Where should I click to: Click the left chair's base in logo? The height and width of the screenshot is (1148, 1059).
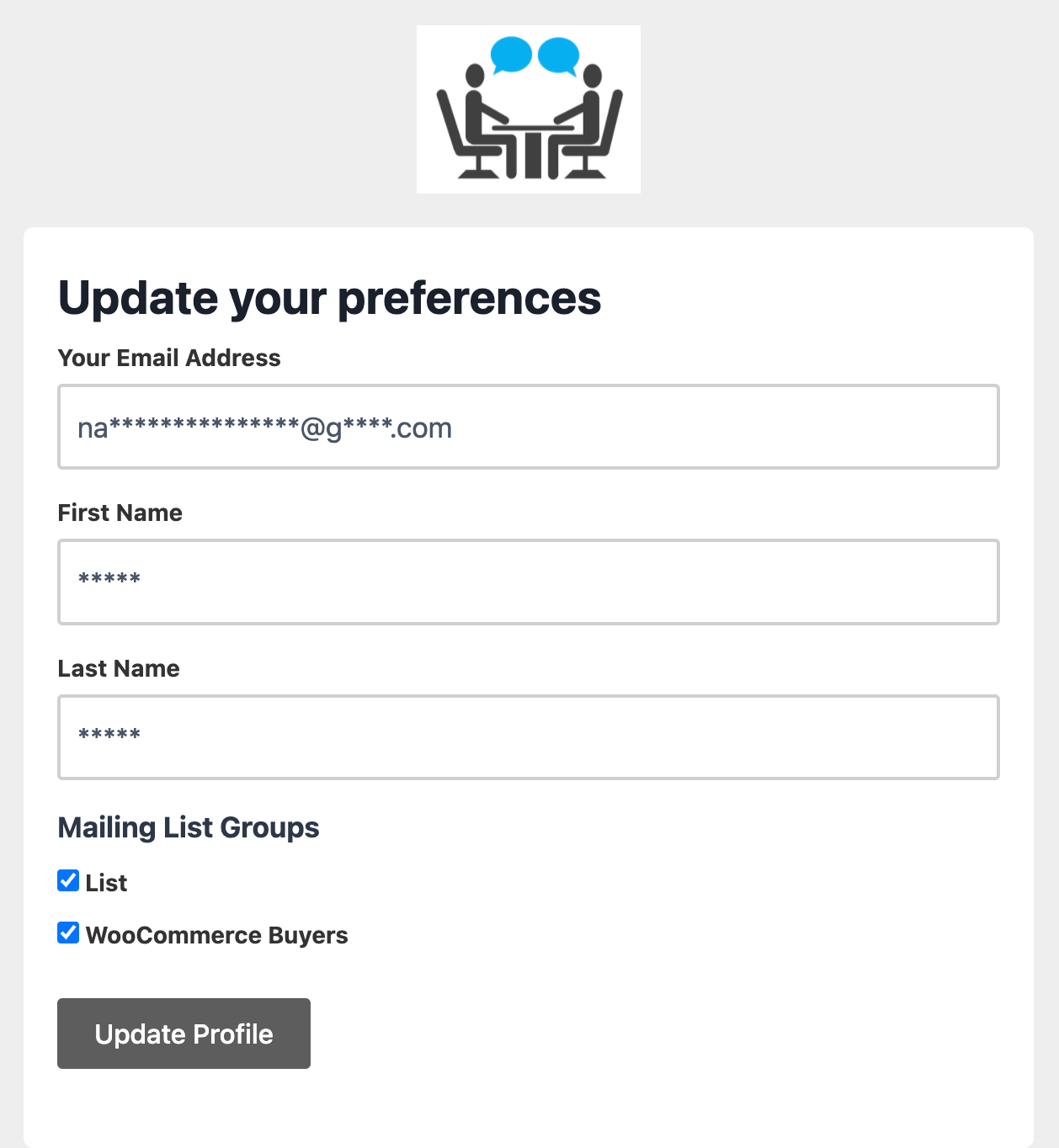coord(478,171)
